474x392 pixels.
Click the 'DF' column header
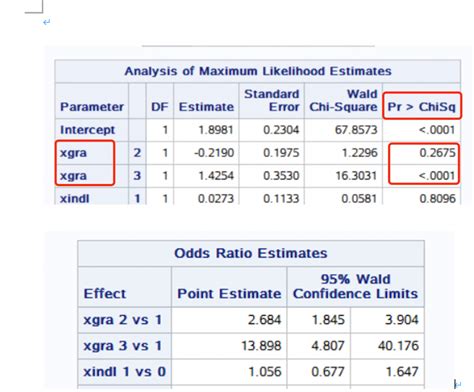[160, 107]
